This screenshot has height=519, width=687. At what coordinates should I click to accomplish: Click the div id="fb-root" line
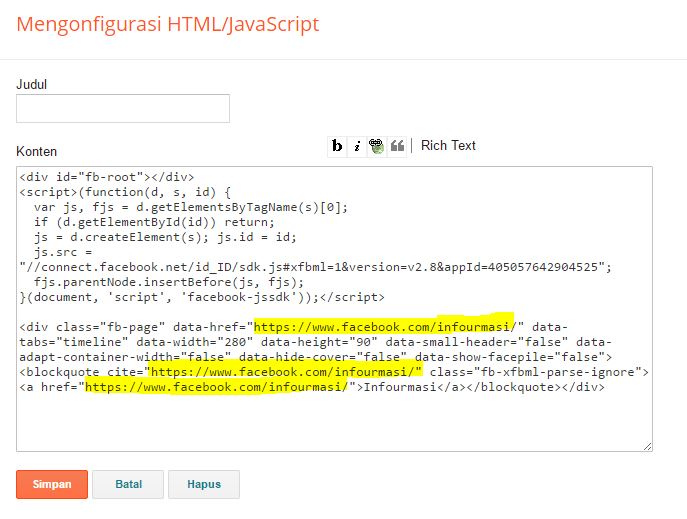coord(106,177)
